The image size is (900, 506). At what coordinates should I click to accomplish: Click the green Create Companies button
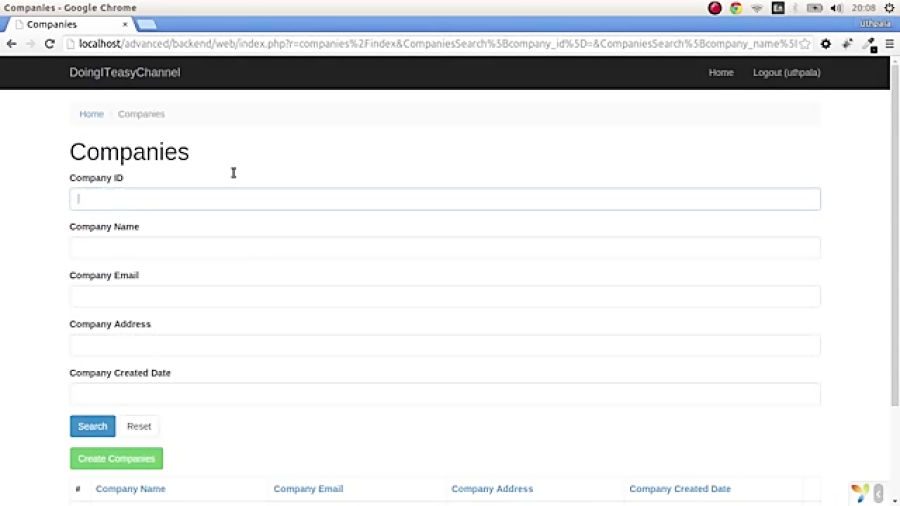(x=116, y=459)
